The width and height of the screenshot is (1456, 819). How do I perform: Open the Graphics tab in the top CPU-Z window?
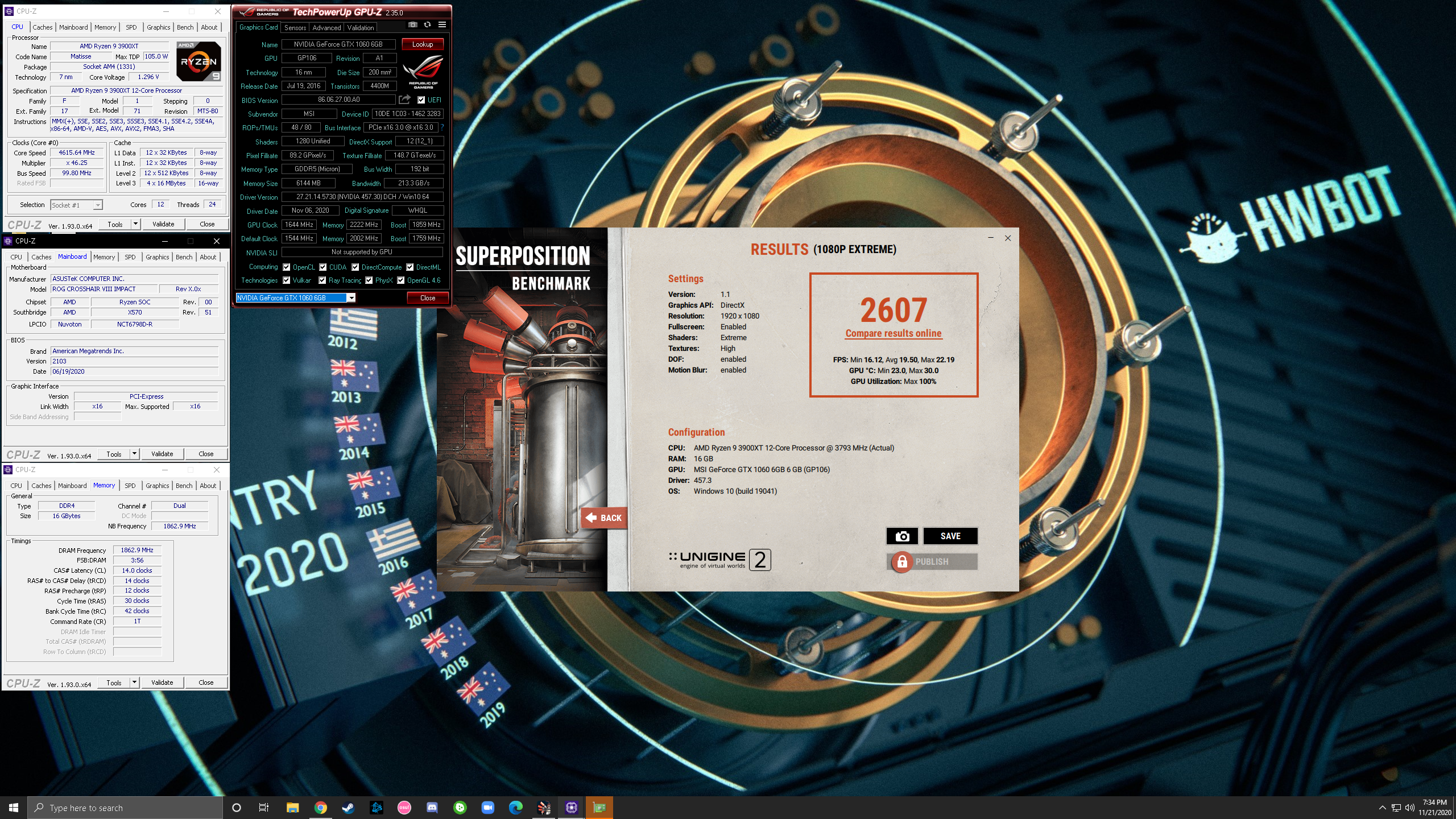(x=159, y=27)
